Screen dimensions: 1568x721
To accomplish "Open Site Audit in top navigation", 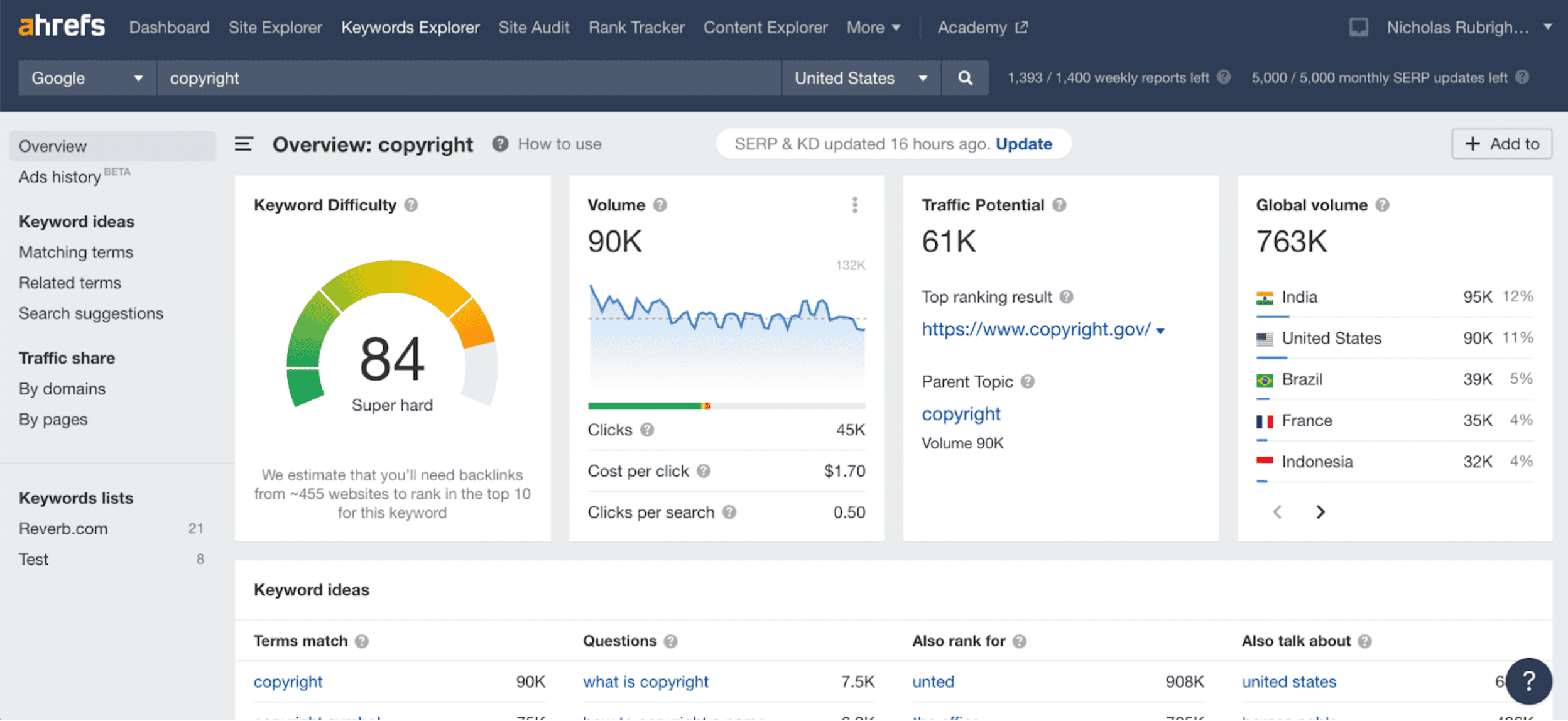I will 534,28.
